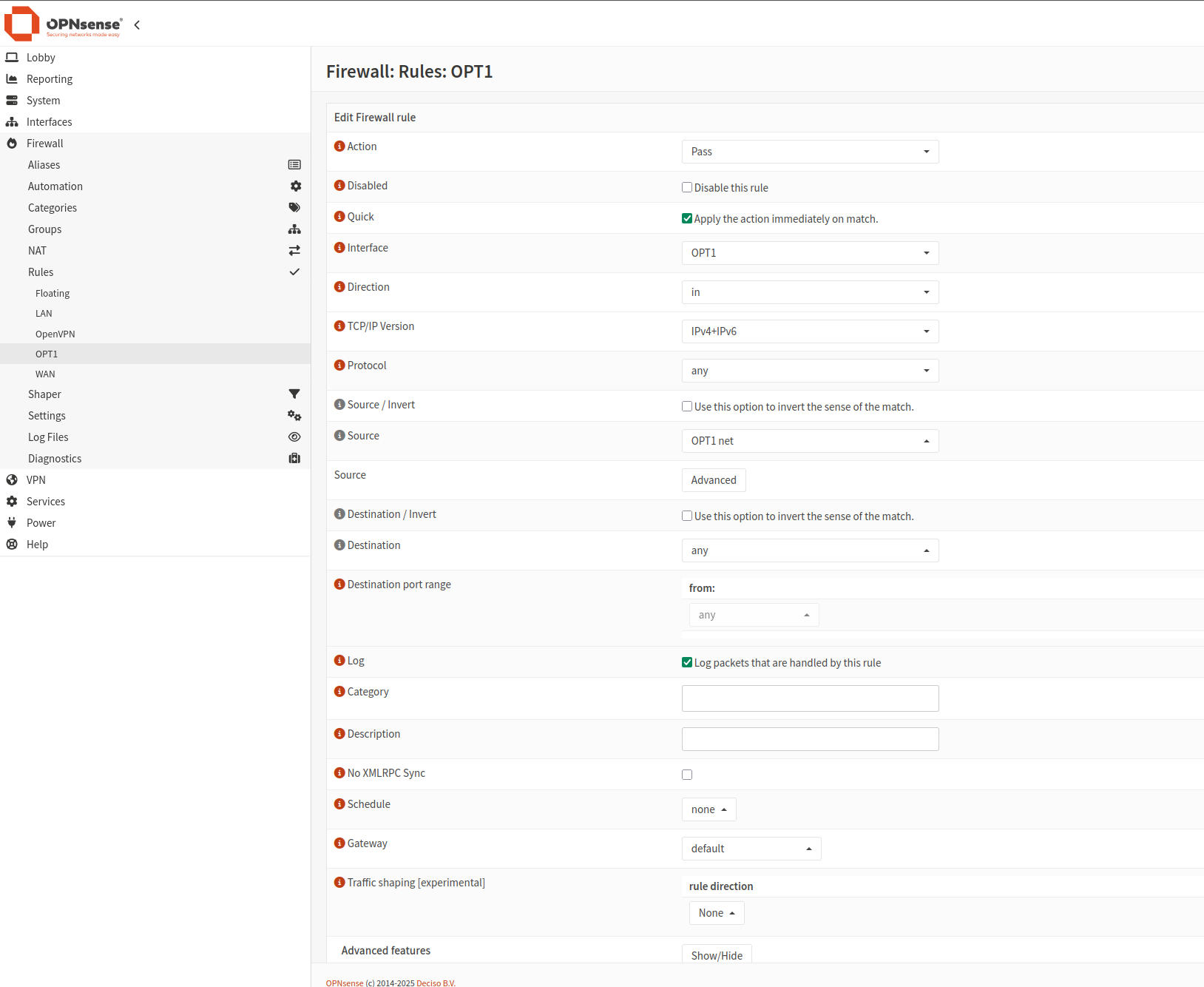Click the Categories tags icon

coord(294,208)
